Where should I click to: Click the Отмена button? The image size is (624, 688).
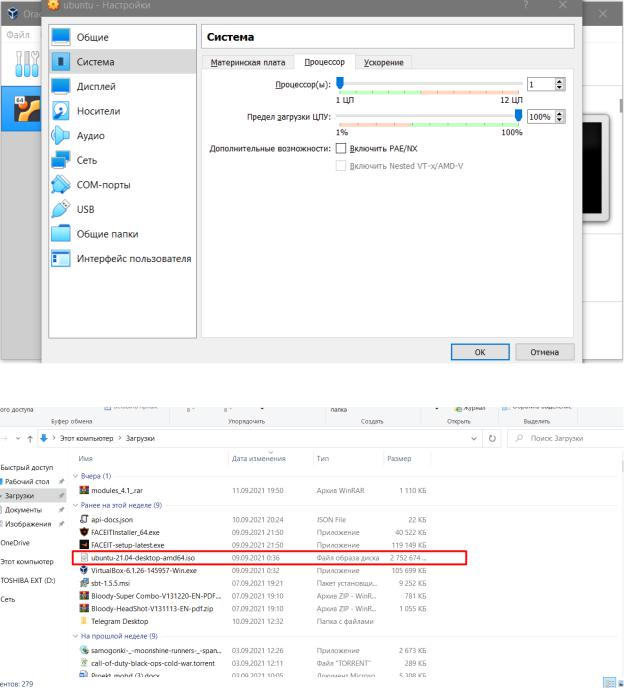[545, 352]
